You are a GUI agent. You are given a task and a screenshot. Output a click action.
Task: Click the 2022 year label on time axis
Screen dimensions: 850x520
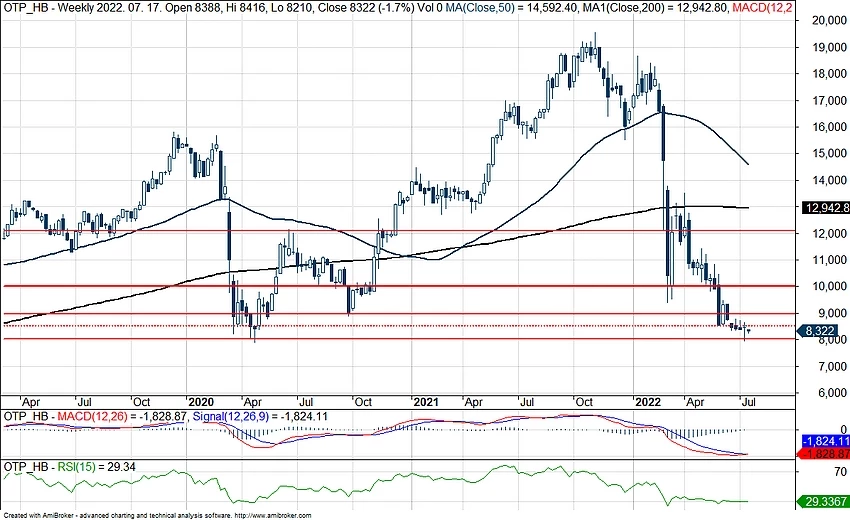point(648,402)
